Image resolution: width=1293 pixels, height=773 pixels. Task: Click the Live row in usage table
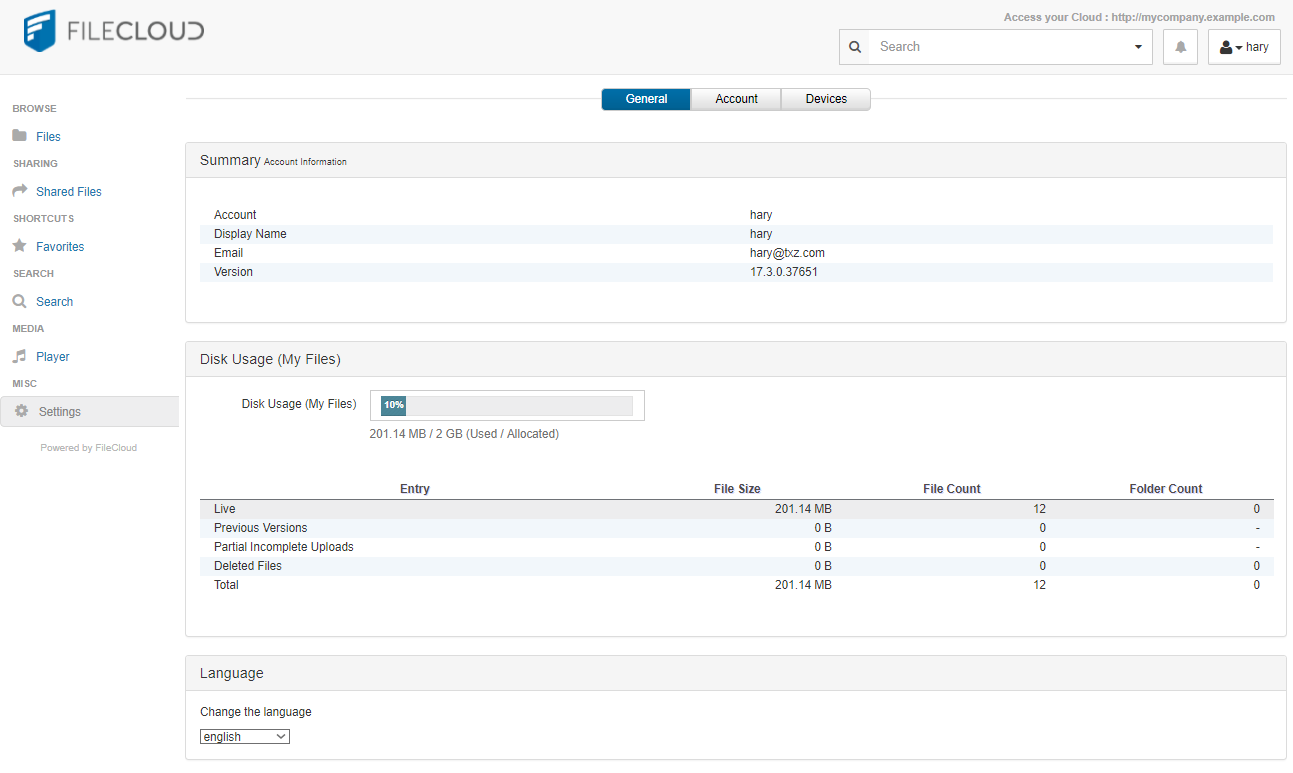click(736, 509)
